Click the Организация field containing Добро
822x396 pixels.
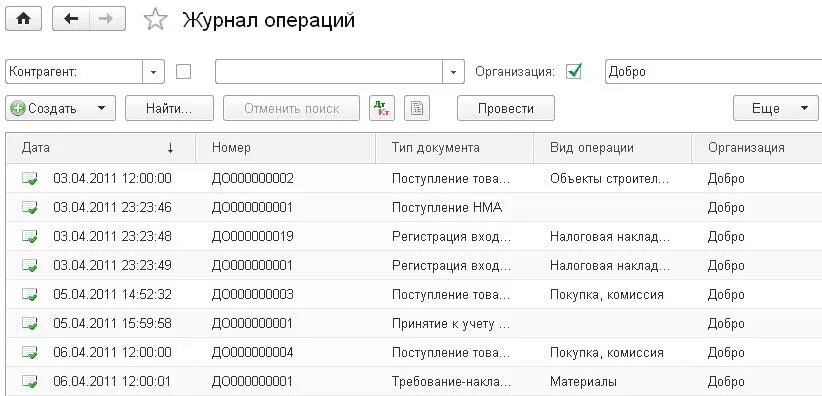tap(713, 71)
